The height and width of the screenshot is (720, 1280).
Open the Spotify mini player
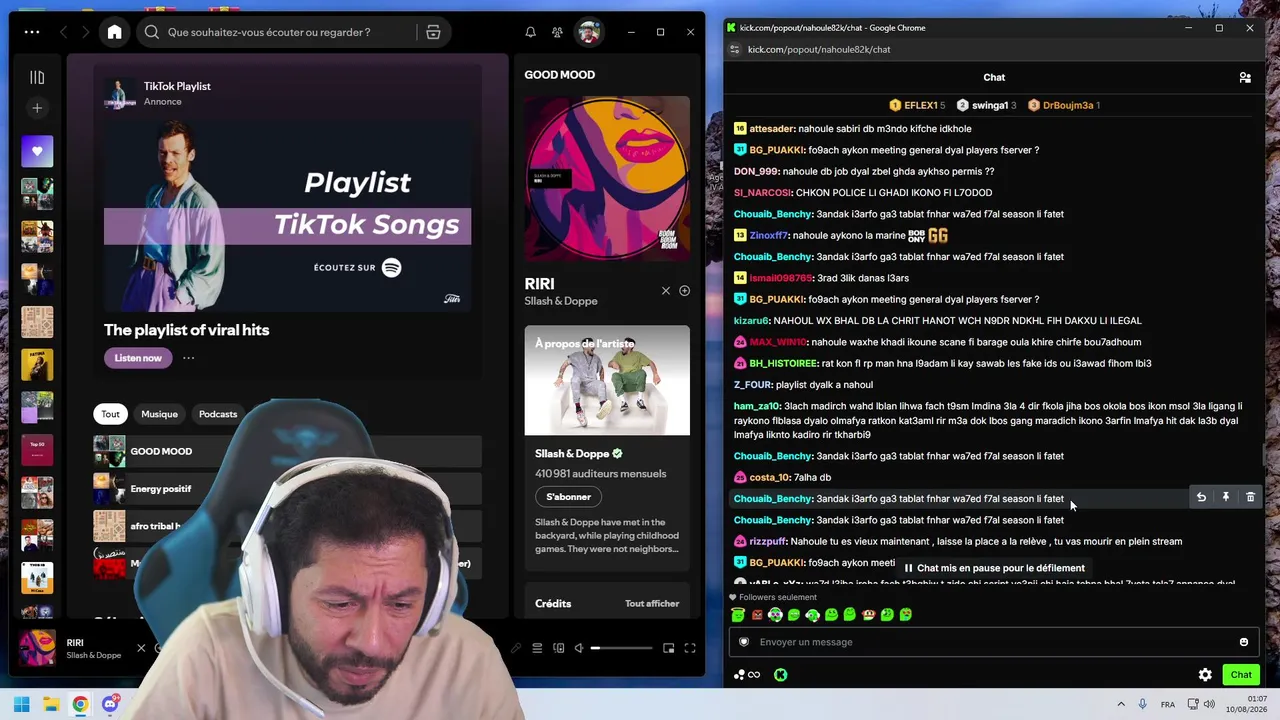669,648
